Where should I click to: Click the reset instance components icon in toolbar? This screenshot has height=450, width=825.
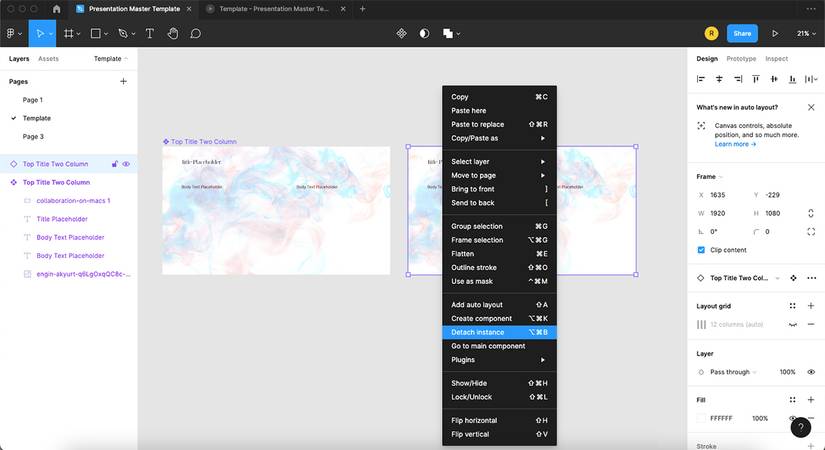tap(401, 34)
